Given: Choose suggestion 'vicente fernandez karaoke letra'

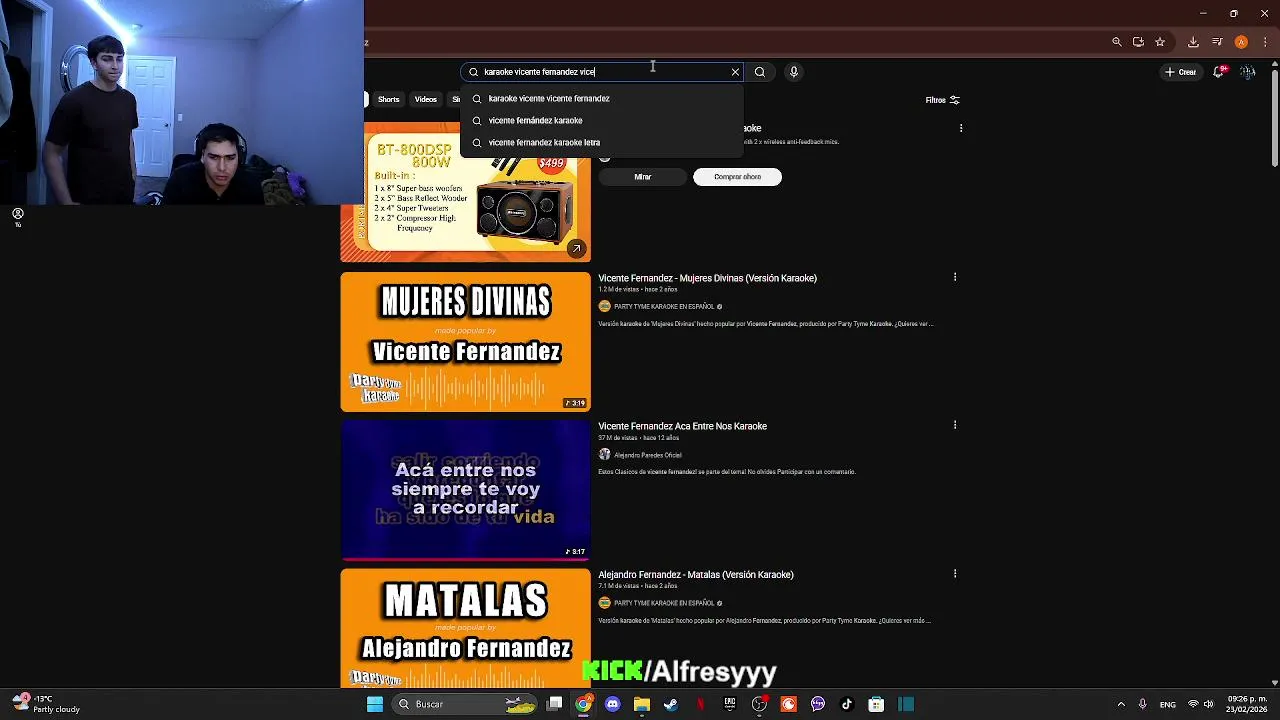Looking at the screenshot, I should [602, 142].
